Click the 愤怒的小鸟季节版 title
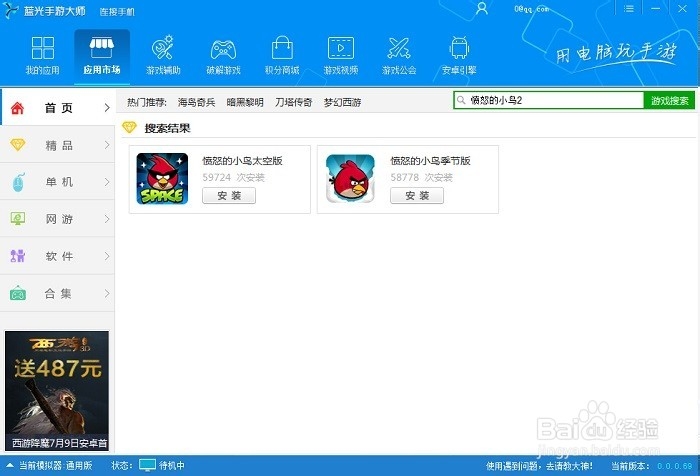Screen dimensions: 700x476 coord(430,161)
